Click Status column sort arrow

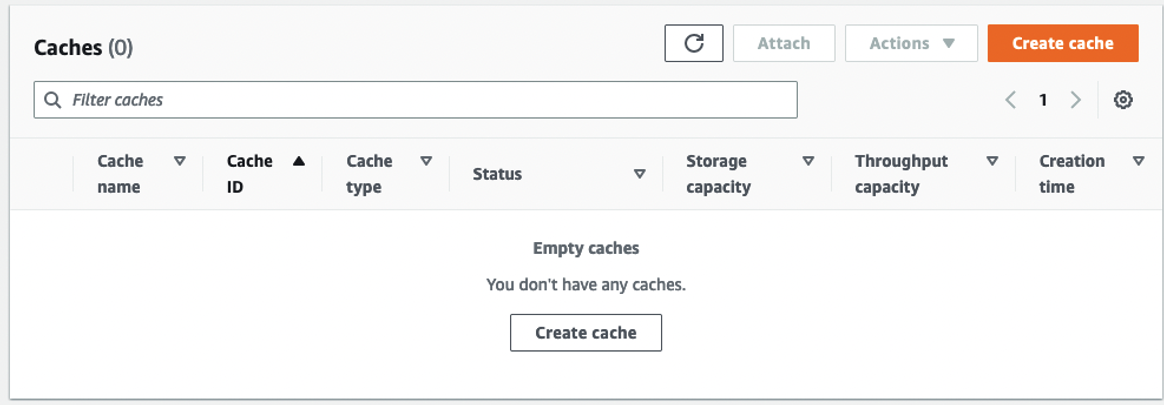640,174
